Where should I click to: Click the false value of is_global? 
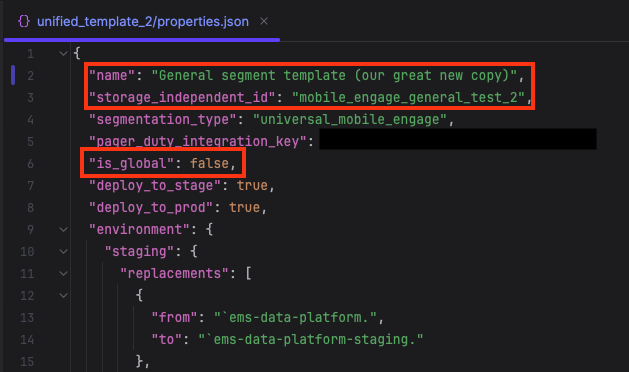pos(209,164)
